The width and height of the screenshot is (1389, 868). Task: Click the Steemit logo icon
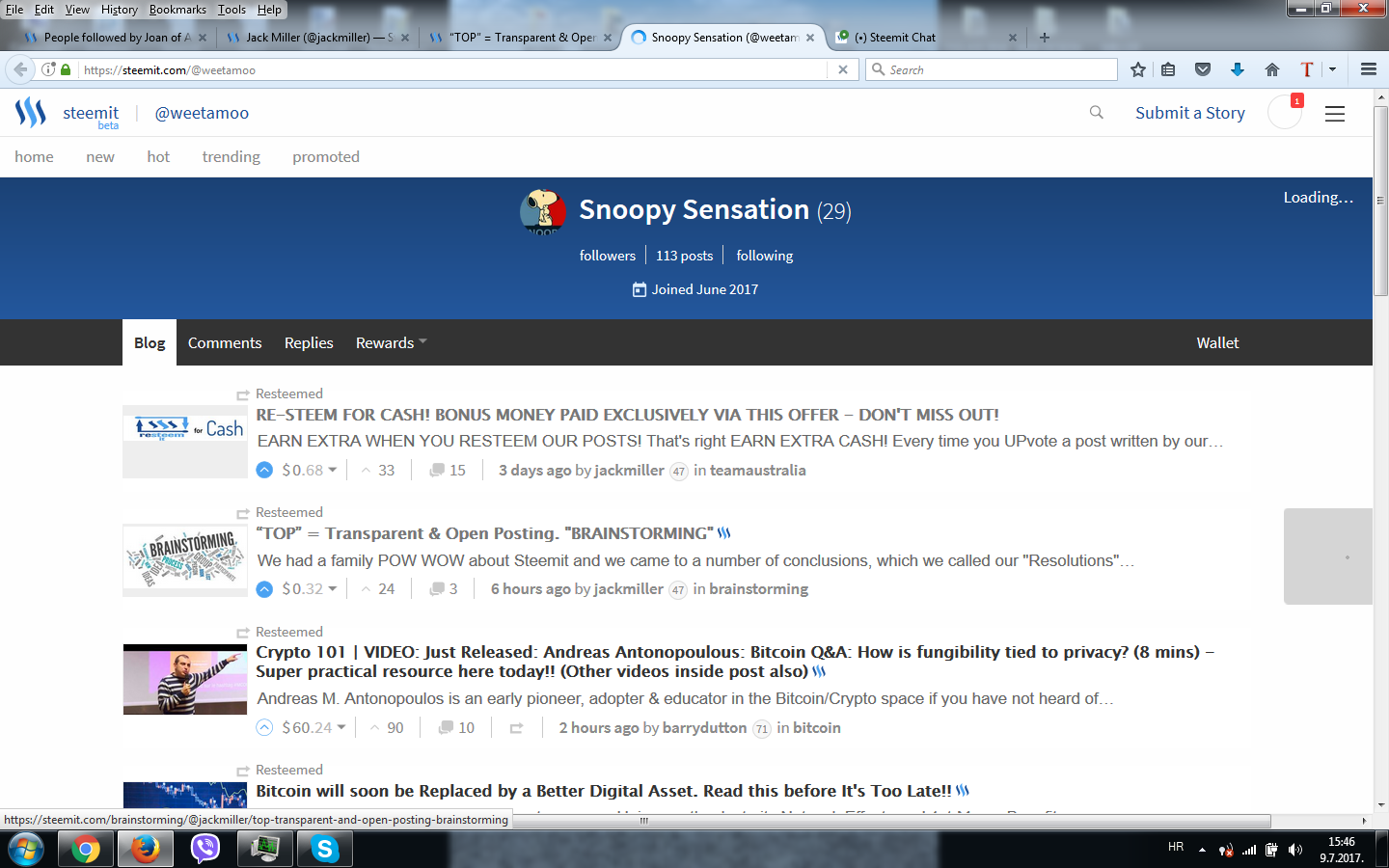(30, 113)
